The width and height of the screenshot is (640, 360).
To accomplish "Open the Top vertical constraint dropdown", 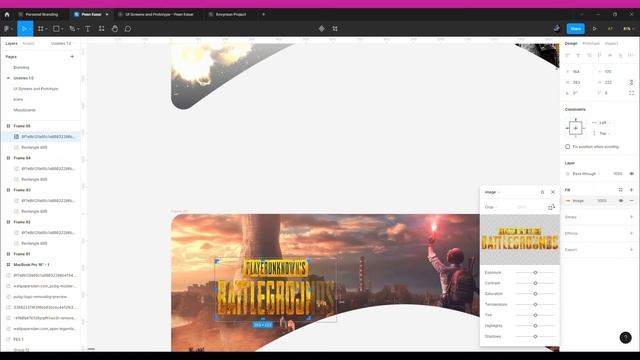I will click(604, 133).
